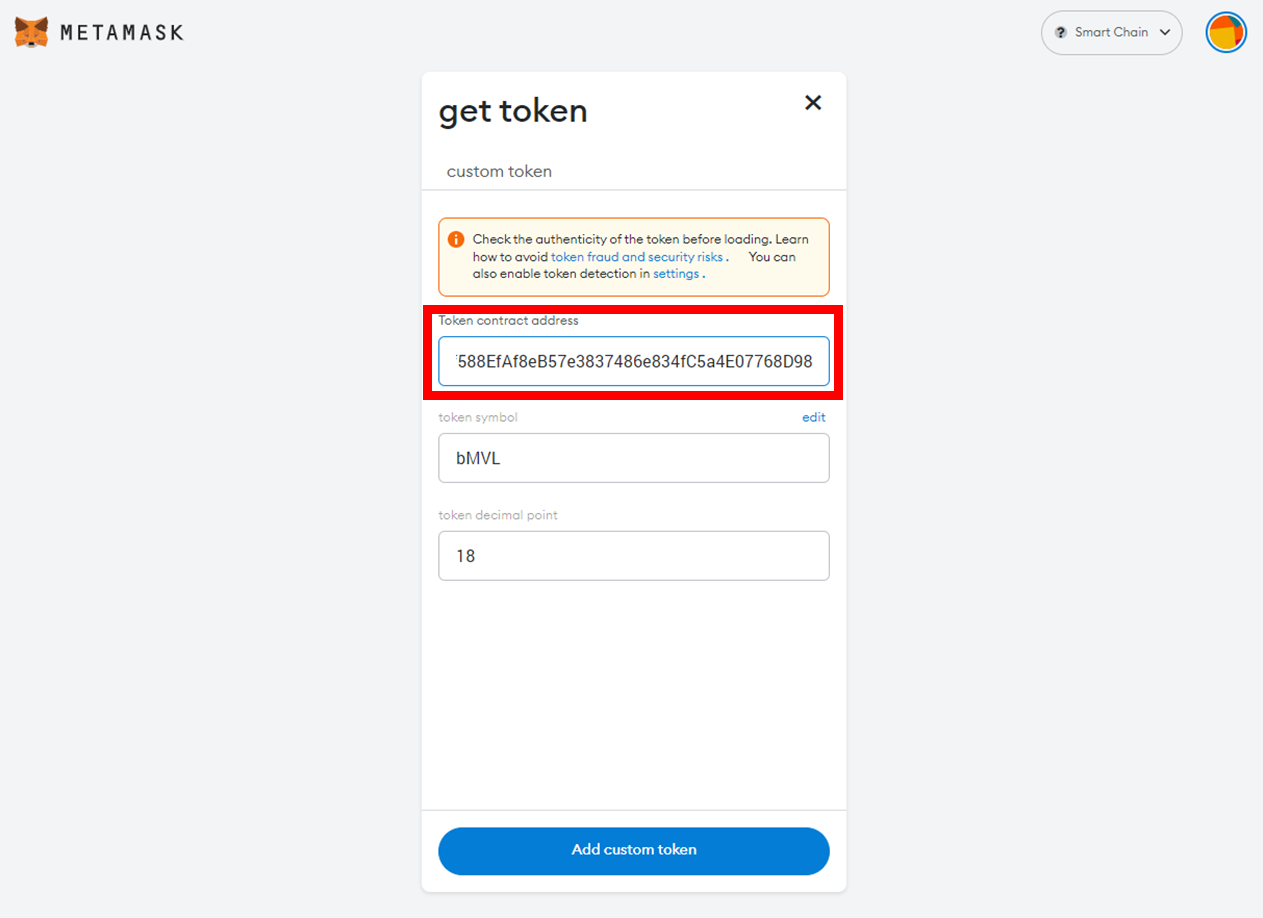
Task: Click the chevron arrow next to Smart Chain
Action: coord(1165,33)
